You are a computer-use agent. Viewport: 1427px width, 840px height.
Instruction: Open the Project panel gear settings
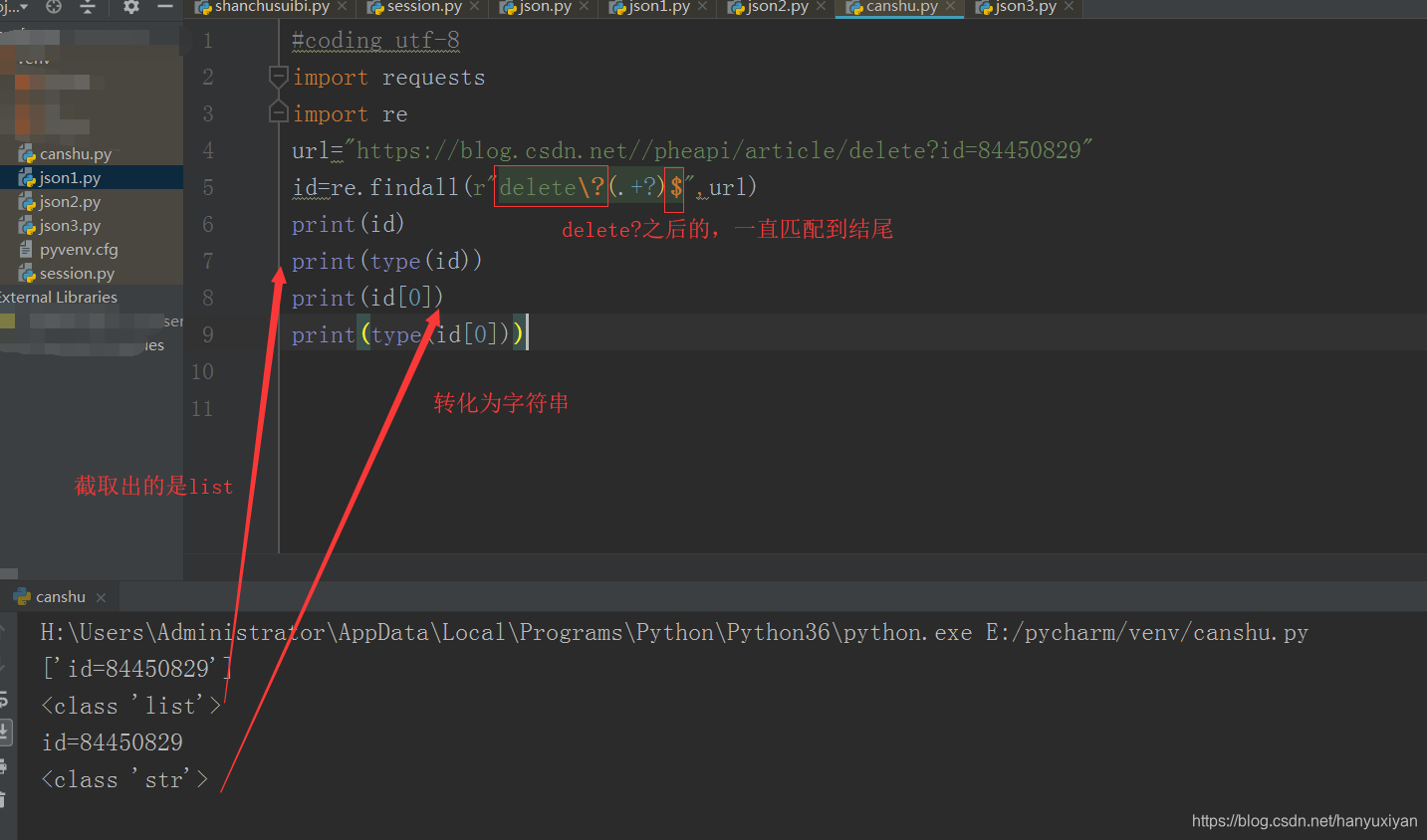click(131, 7)
